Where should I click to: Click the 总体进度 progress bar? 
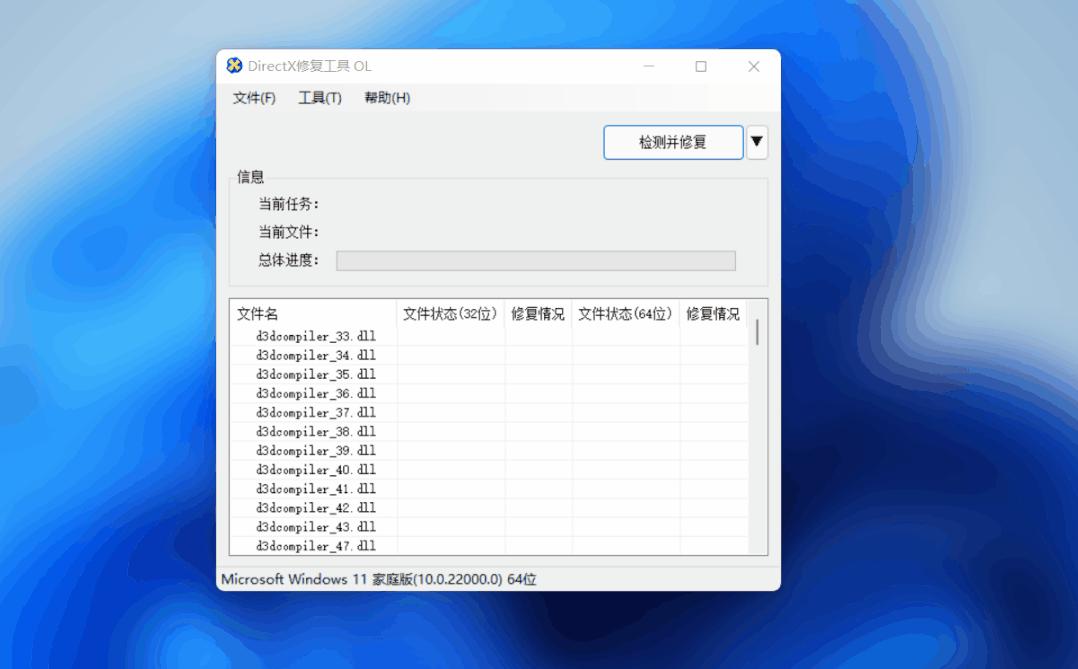click(536, 261)
